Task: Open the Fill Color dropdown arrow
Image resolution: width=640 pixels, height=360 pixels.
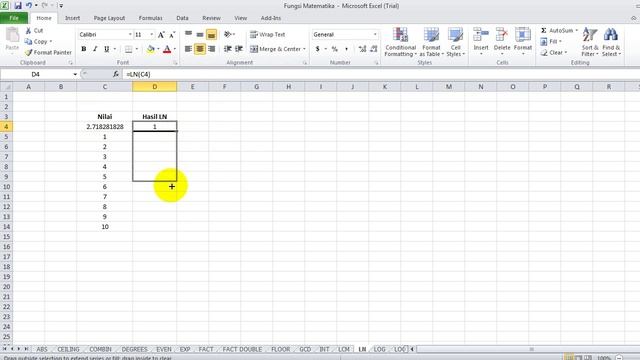Action: [158, 49]
